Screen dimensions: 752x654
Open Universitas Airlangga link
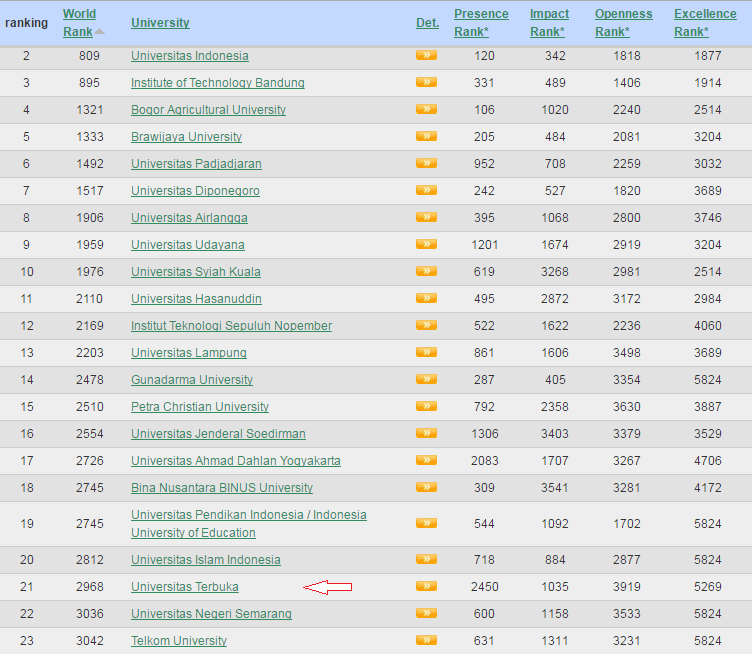pos(189,218)
